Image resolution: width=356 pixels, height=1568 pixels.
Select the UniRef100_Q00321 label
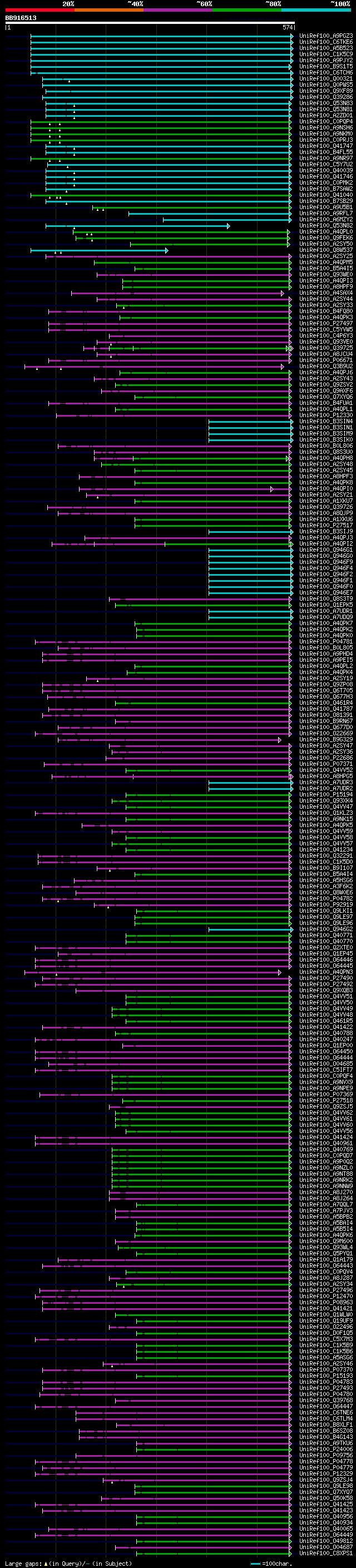point(325,78)
